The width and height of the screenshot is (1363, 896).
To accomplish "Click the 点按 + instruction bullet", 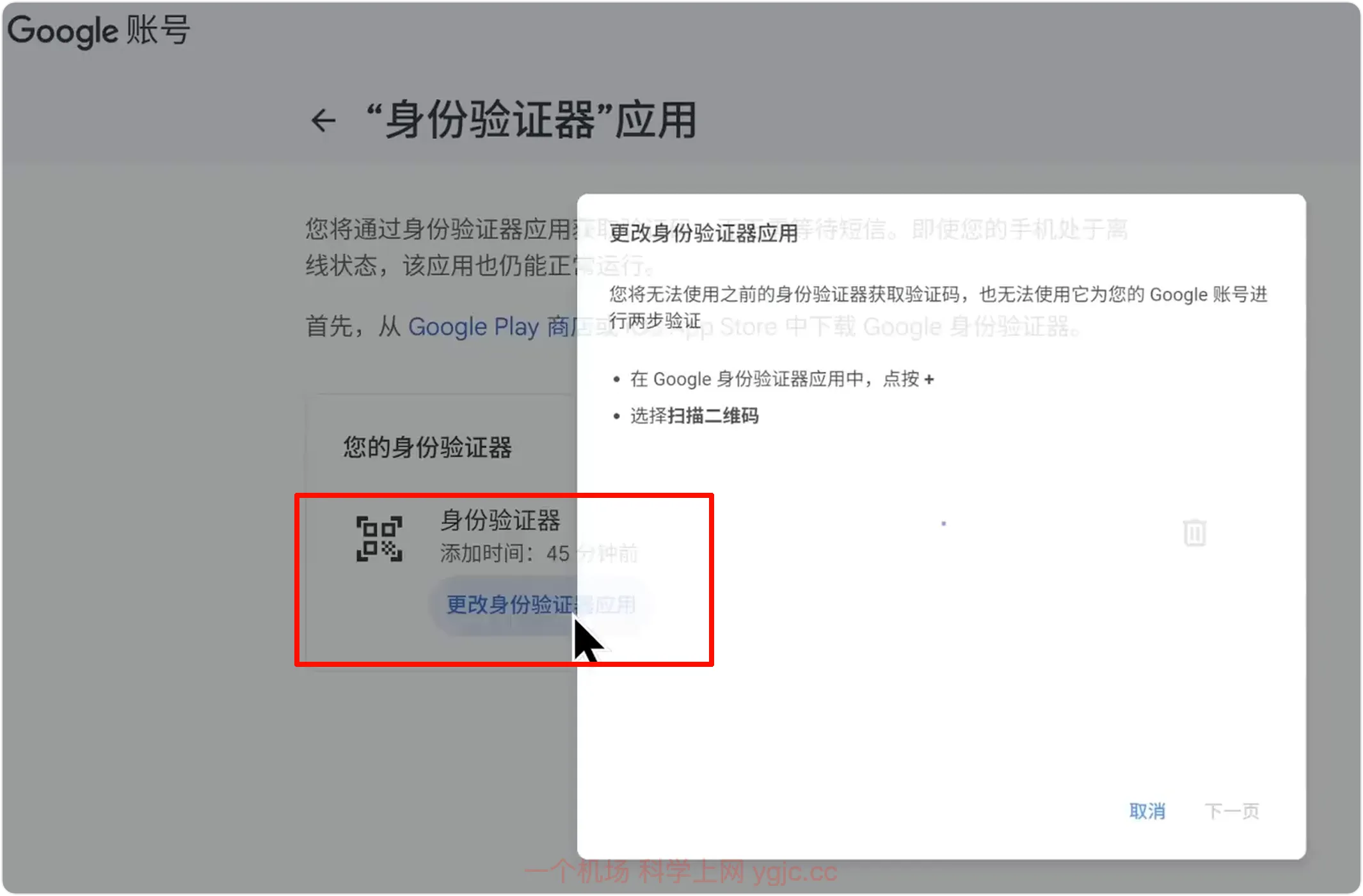I will (x=781, y=379).
